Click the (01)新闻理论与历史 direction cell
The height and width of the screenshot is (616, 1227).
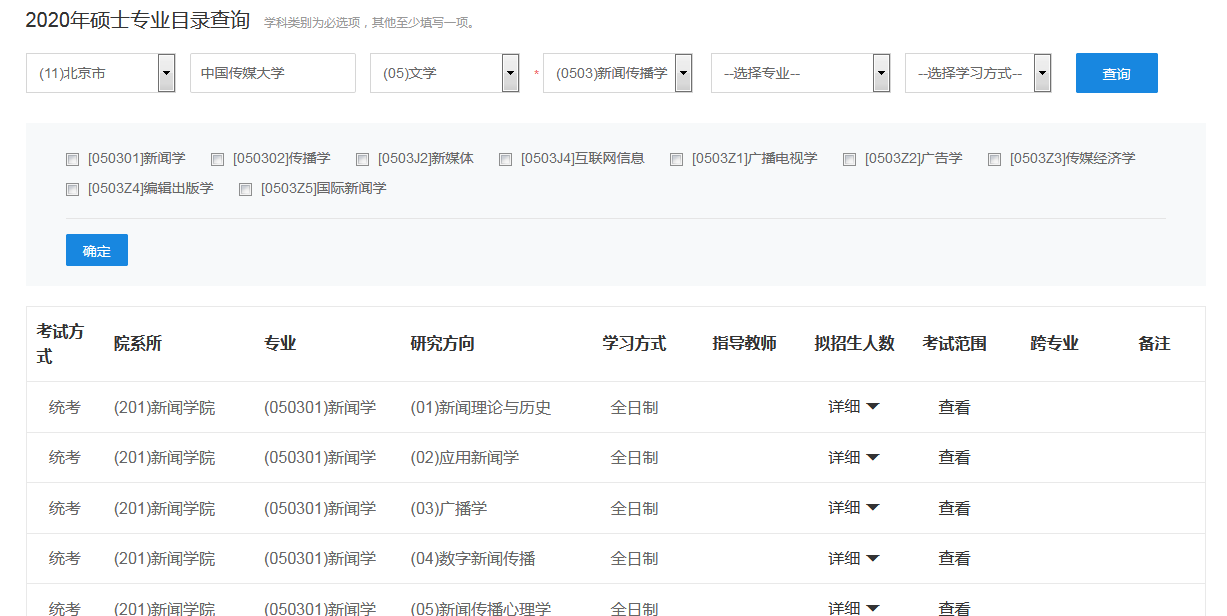point(481,407)
